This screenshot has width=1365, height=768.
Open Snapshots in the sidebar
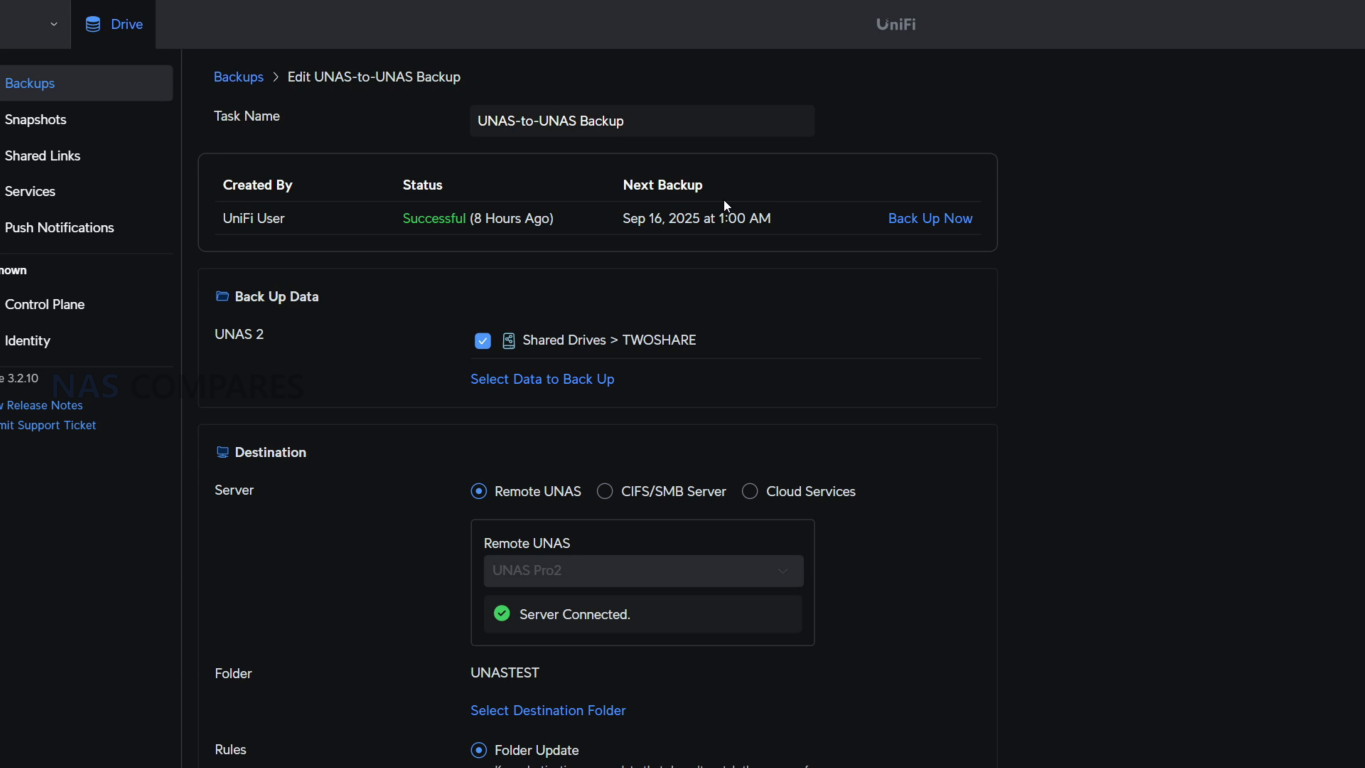click(x=35, y=120)
